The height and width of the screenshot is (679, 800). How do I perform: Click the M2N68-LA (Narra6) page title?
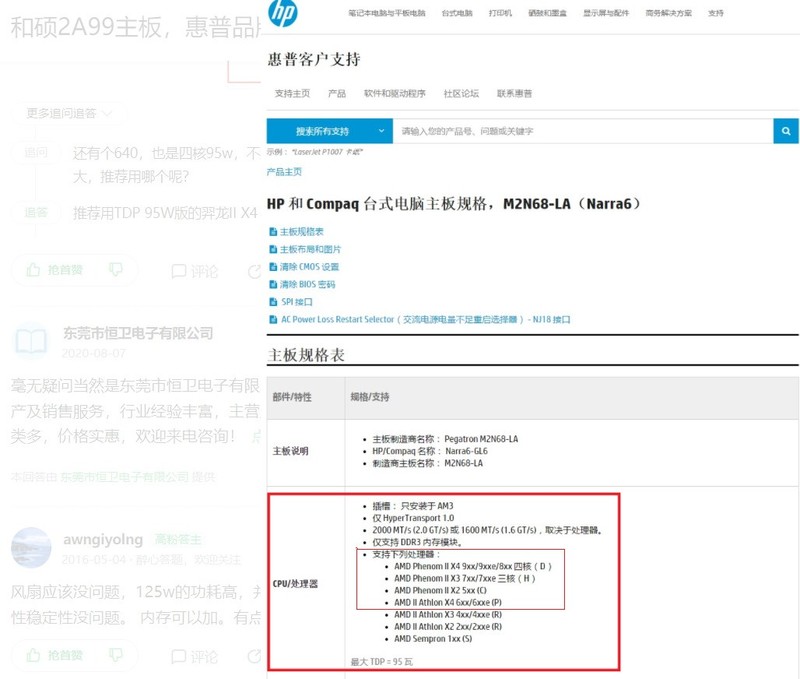point(454,204)
